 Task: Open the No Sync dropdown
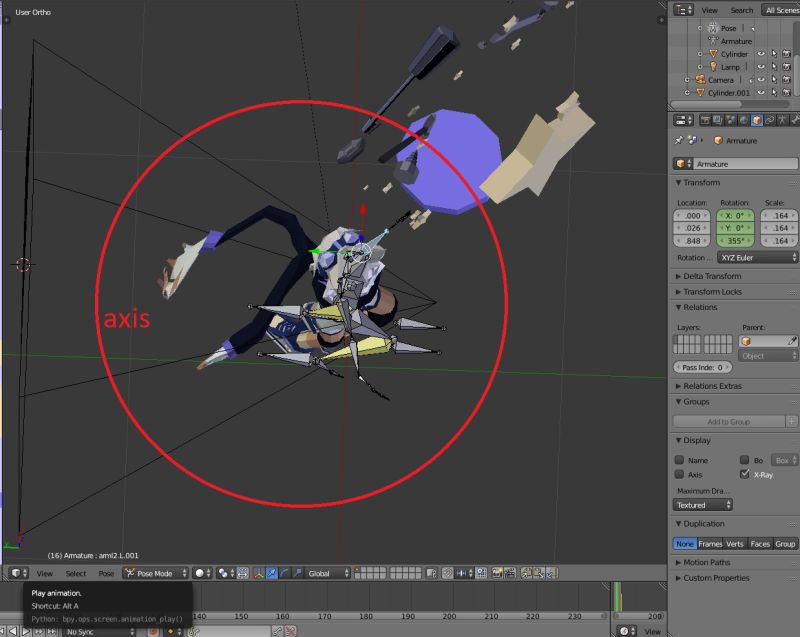pos(99,631)
